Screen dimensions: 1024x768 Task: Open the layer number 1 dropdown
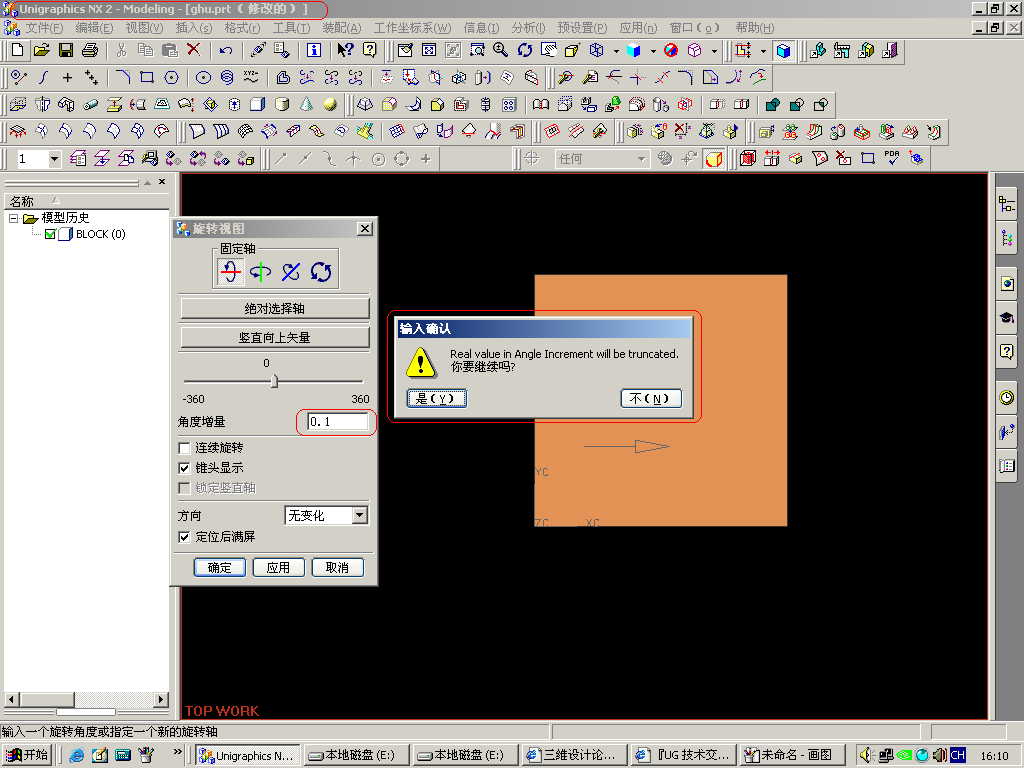[x=54, y=159]
